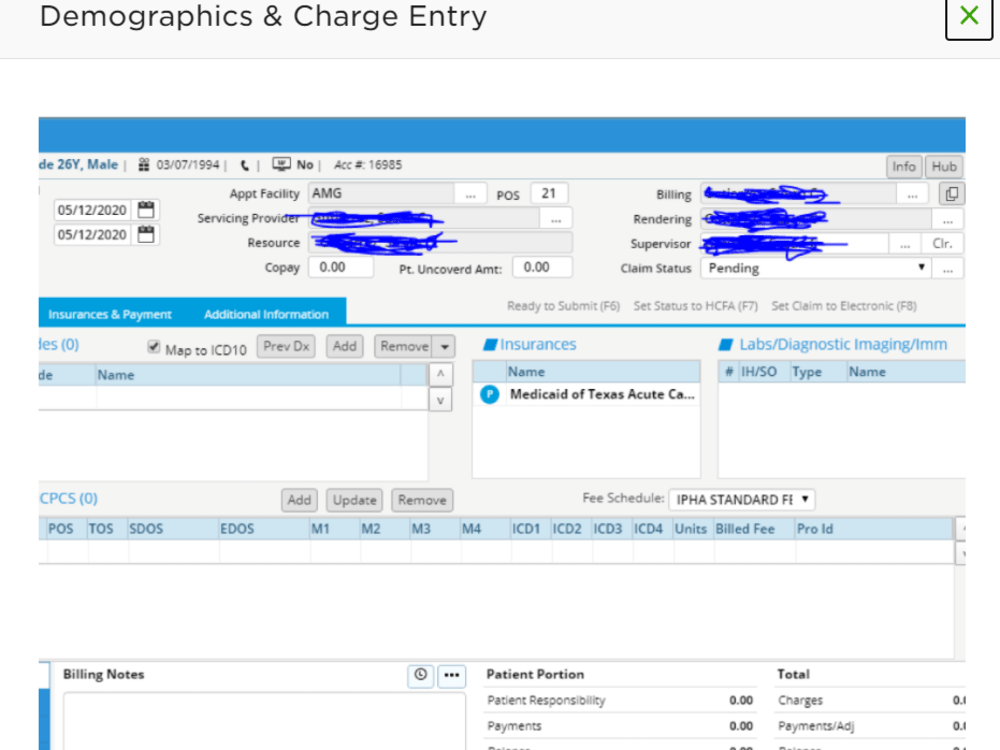Click Set Claim to Electronic (F8)
Image resolution: width=1000 pixels, height=750 pixels.
(x=844, y=306)
